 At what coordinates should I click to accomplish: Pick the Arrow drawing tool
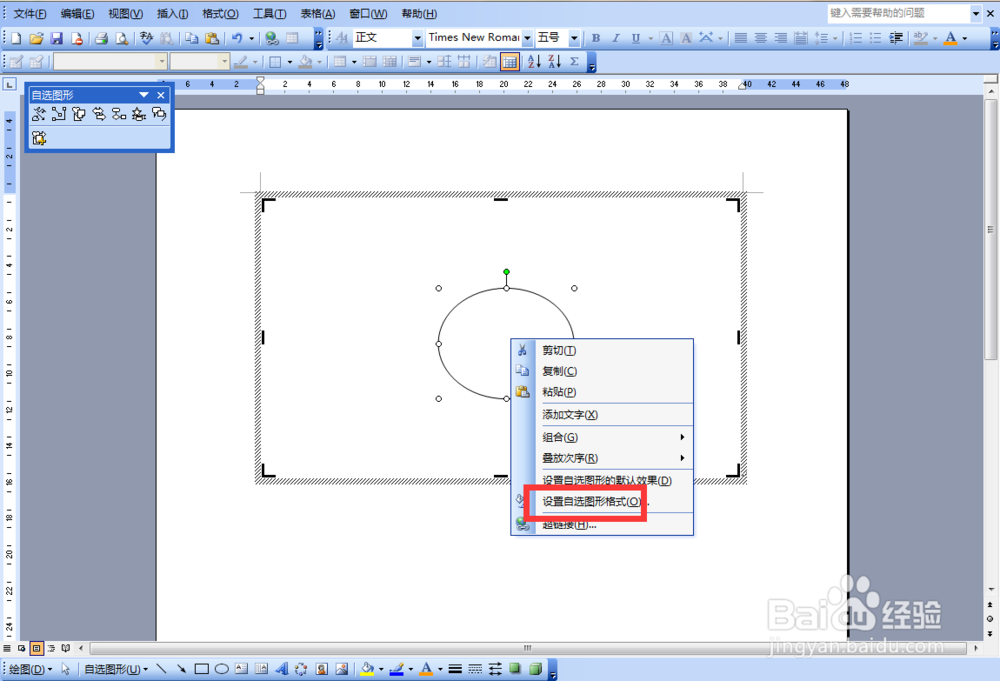[x=180, y=667]
